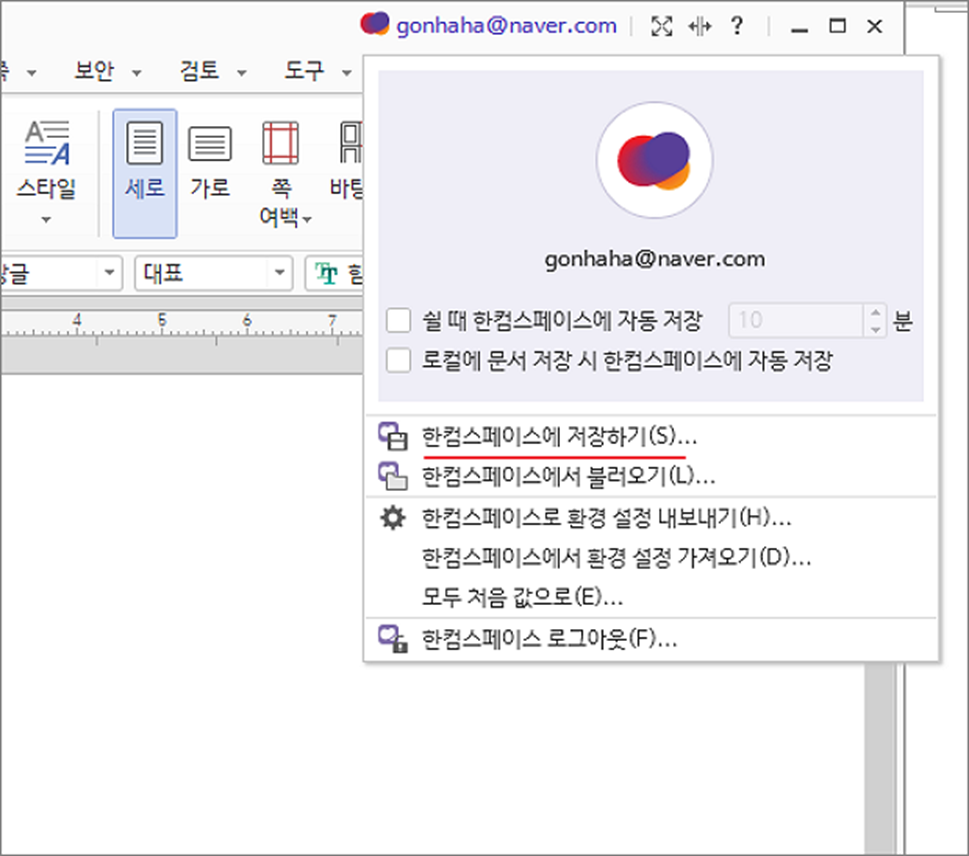Click the Hancom Space logout lock icon

(x=393, y=639)
